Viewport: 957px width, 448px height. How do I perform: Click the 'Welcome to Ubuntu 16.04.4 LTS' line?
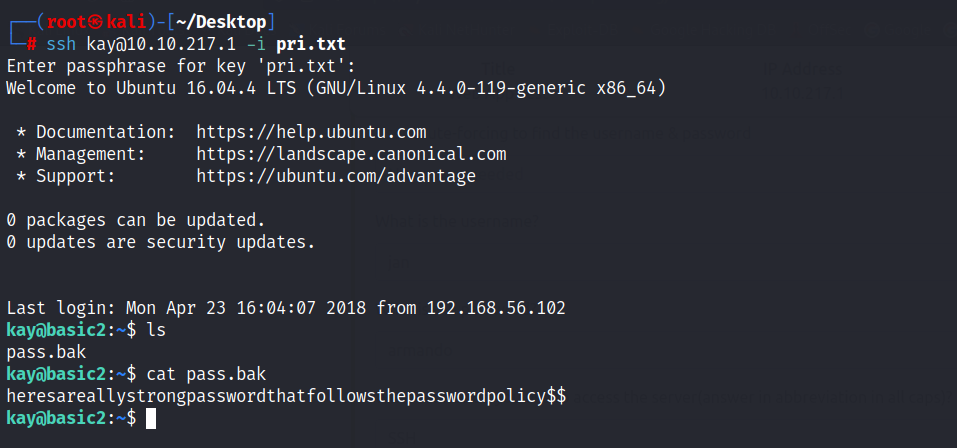[x=336, y=88]
